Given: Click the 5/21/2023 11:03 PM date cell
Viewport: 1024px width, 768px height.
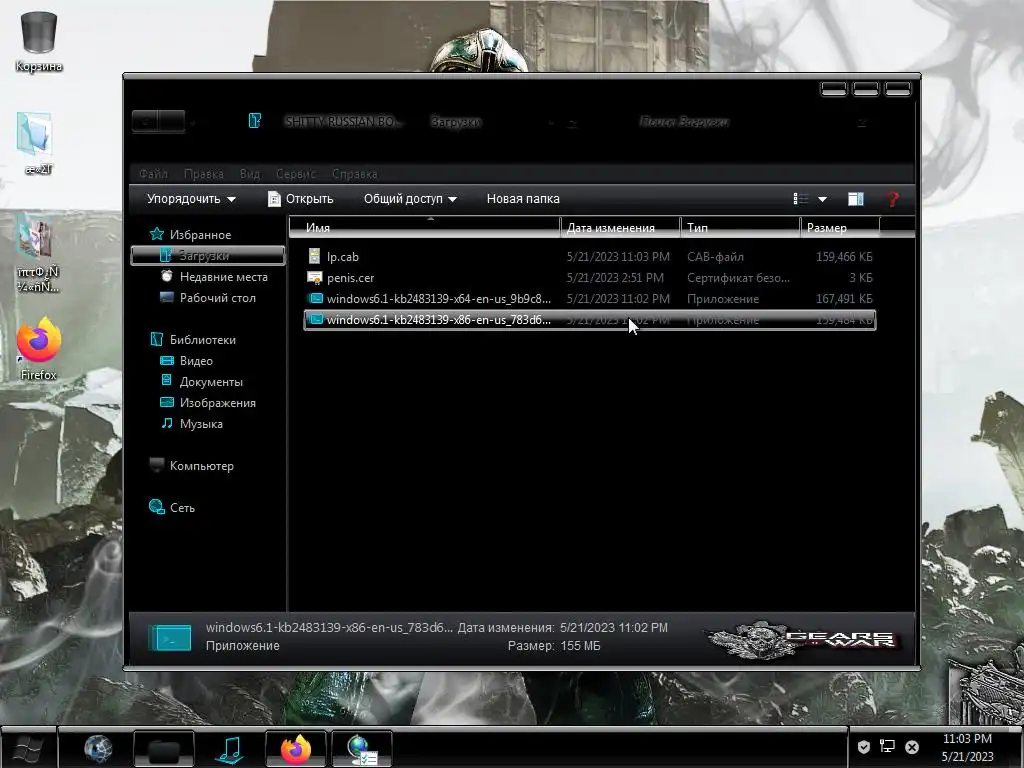Looking at the screenshot, I should click(x=618, y=257).
